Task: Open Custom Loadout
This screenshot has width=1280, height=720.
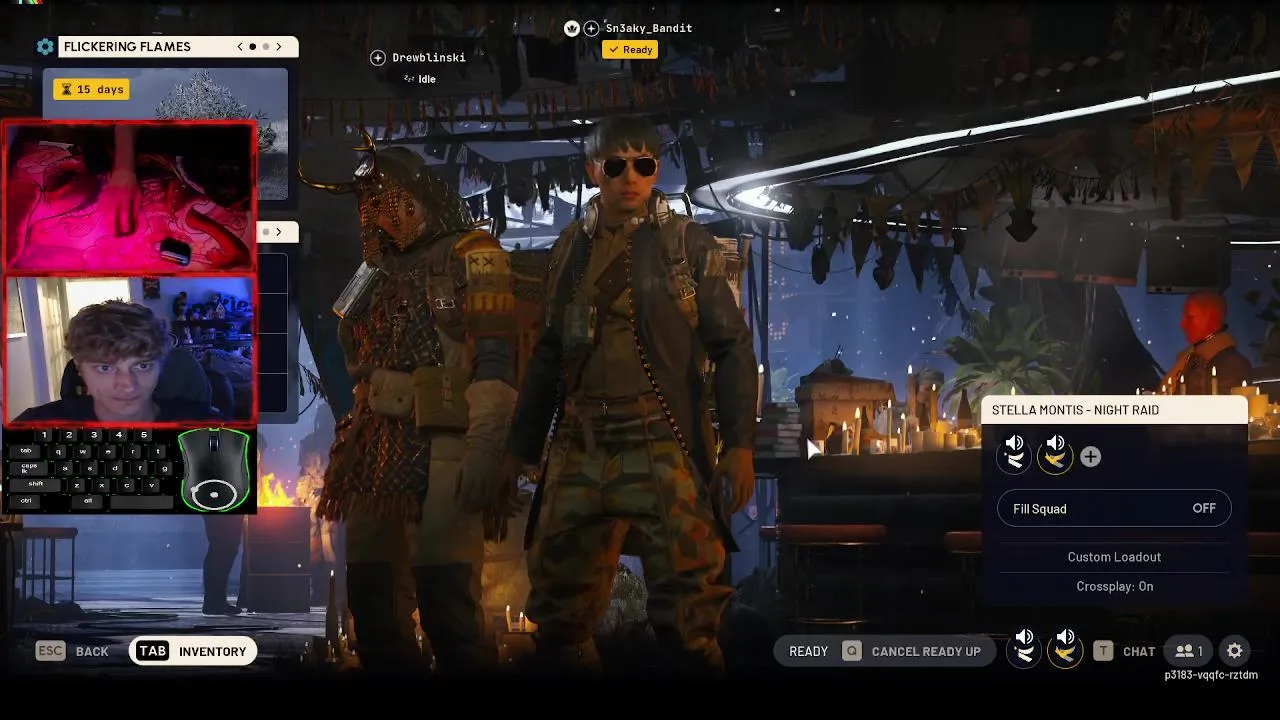Action: (1114, 557)
